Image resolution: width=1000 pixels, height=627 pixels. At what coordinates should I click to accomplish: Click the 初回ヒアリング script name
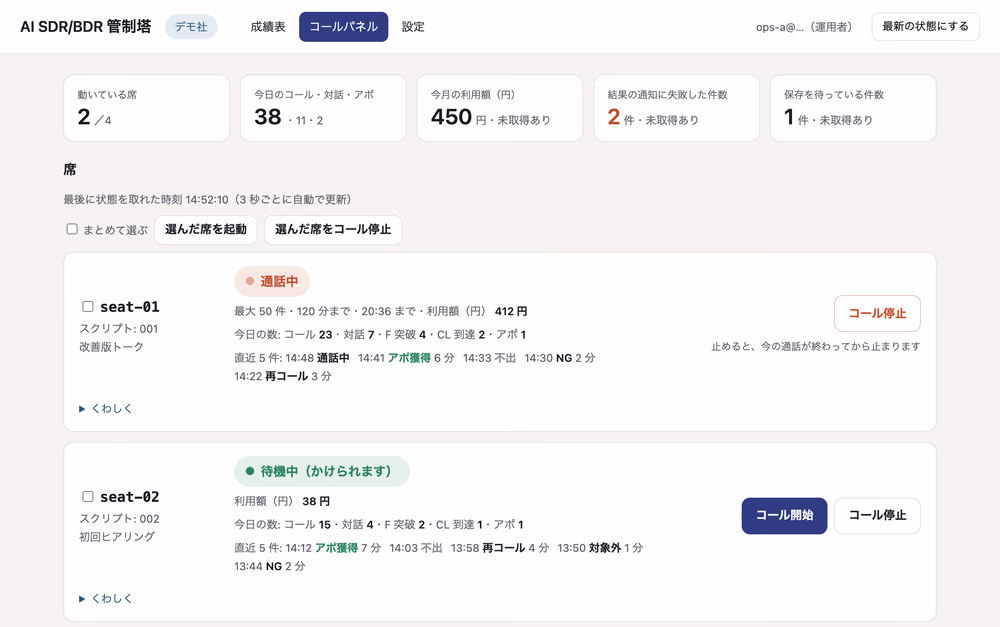pos(117,537)
